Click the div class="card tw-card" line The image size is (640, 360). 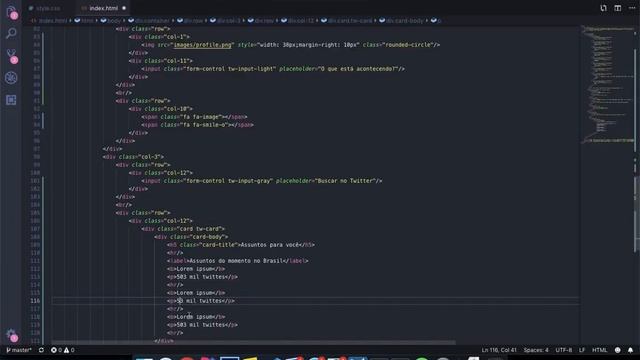(x=183, y=229)
